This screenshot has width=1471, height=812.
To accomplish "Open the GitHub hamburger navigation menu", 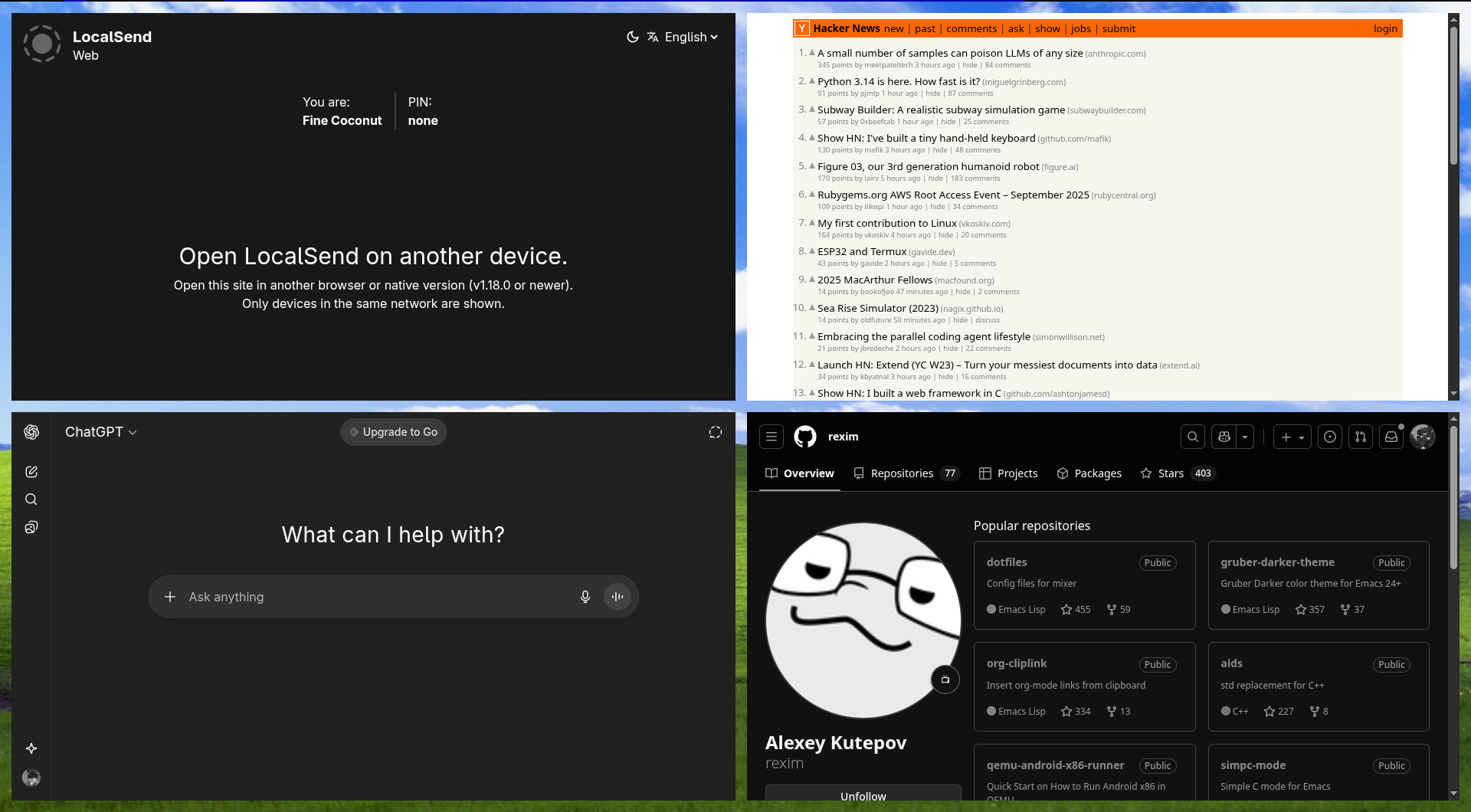I will [771, 437].
